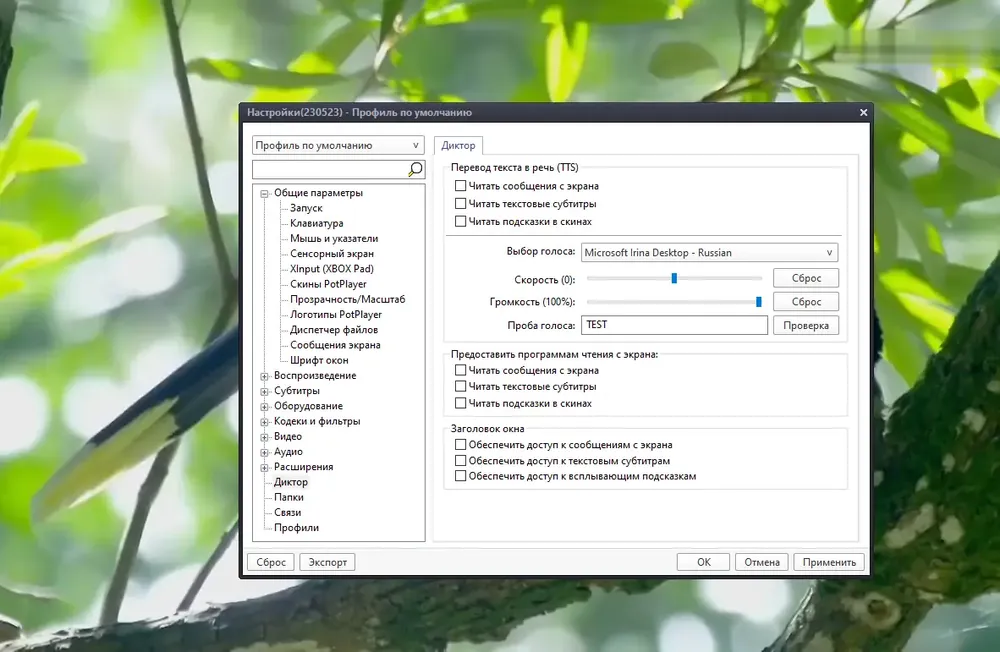Tick Обеспечить доступ к сообщениям с экрана
1000x652 pixels.
(x=460, y=445)
